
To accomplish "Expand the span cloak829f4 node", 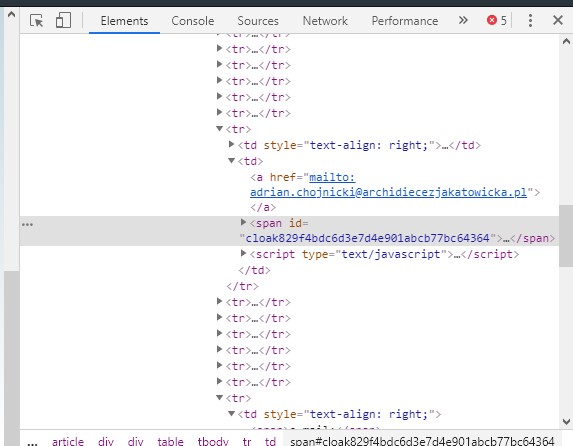I will coord(243,222).
